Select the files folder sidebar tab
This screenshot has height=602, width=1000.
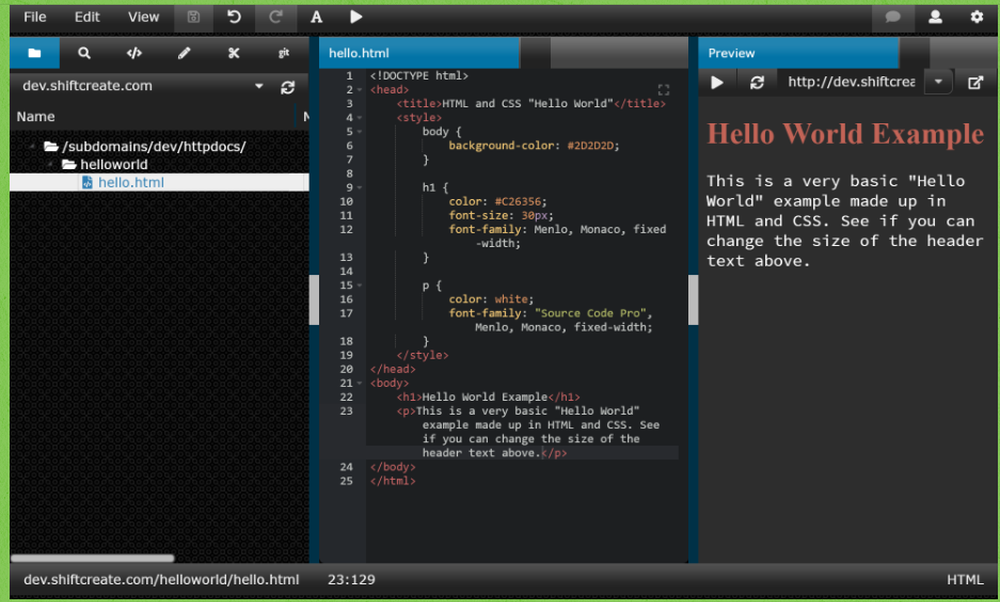(34, 53)
